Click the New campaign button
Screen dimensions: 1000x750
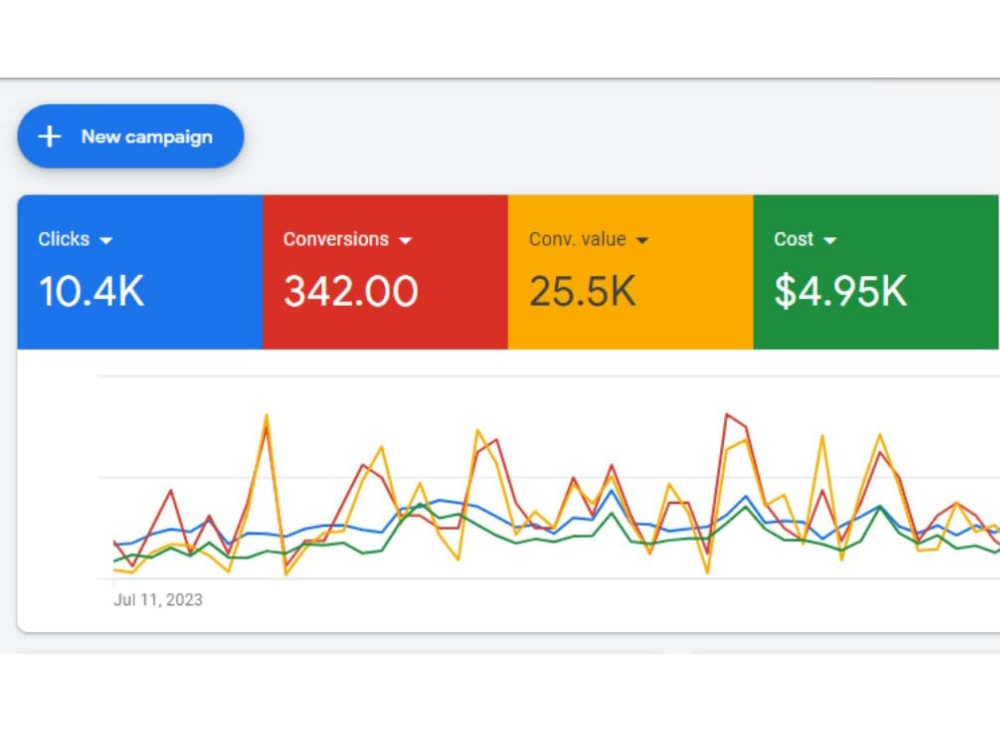(x=131, y=136)
